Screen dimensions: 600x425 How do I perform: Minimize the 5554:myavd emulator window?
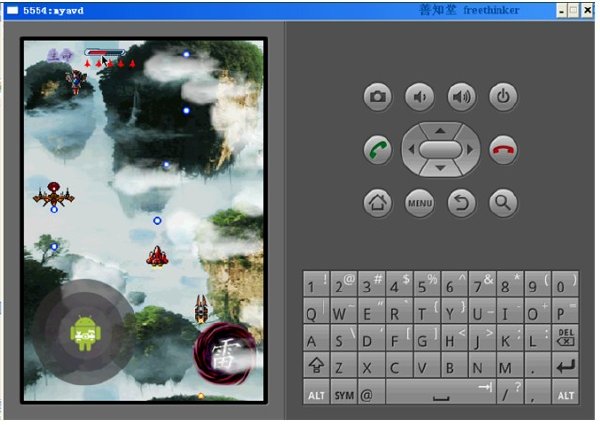point(561,11)
